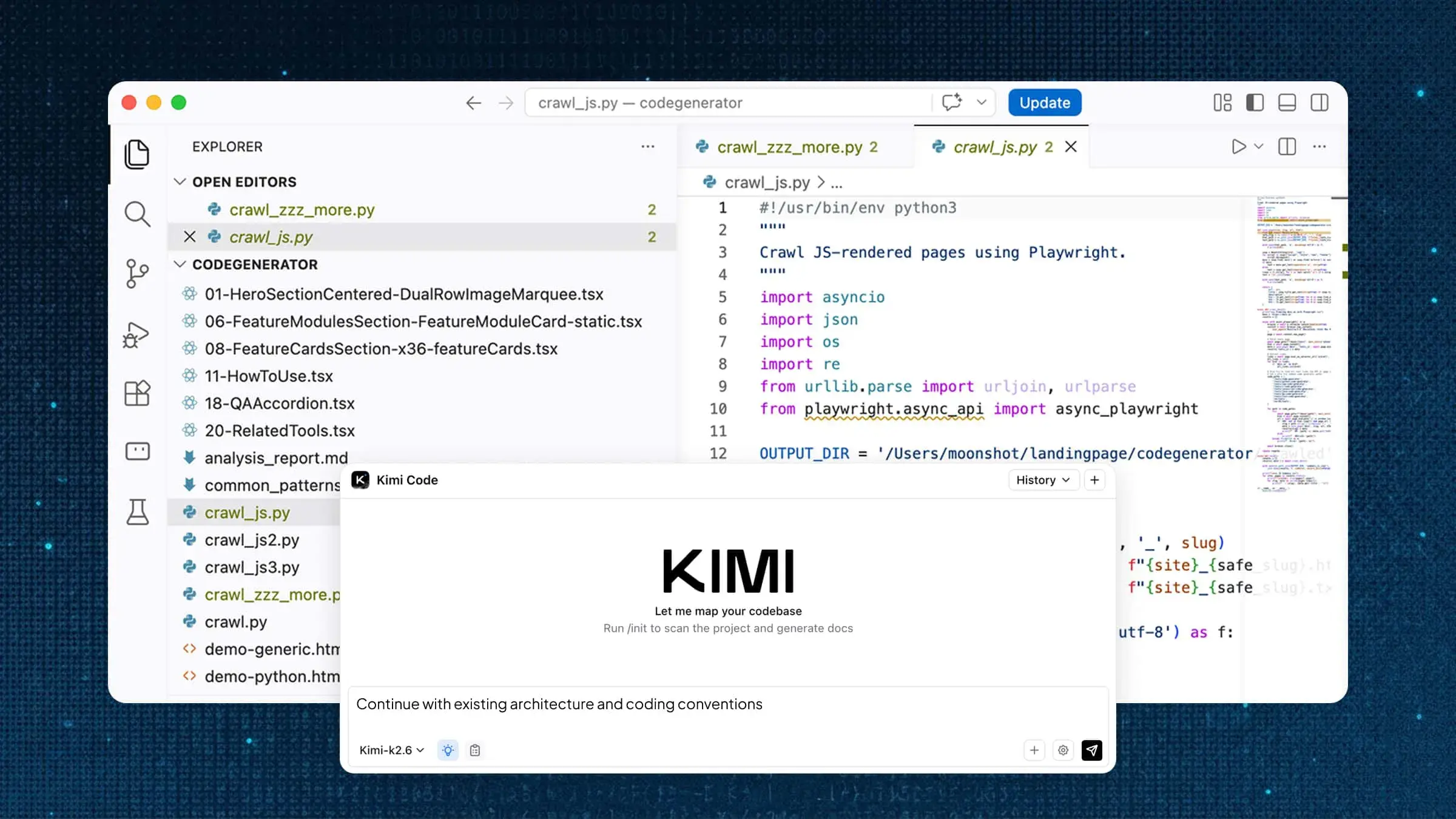Open the chat dropdown arrow beside sparkle icon
The image size is (1456, 819).
point(982,103)
